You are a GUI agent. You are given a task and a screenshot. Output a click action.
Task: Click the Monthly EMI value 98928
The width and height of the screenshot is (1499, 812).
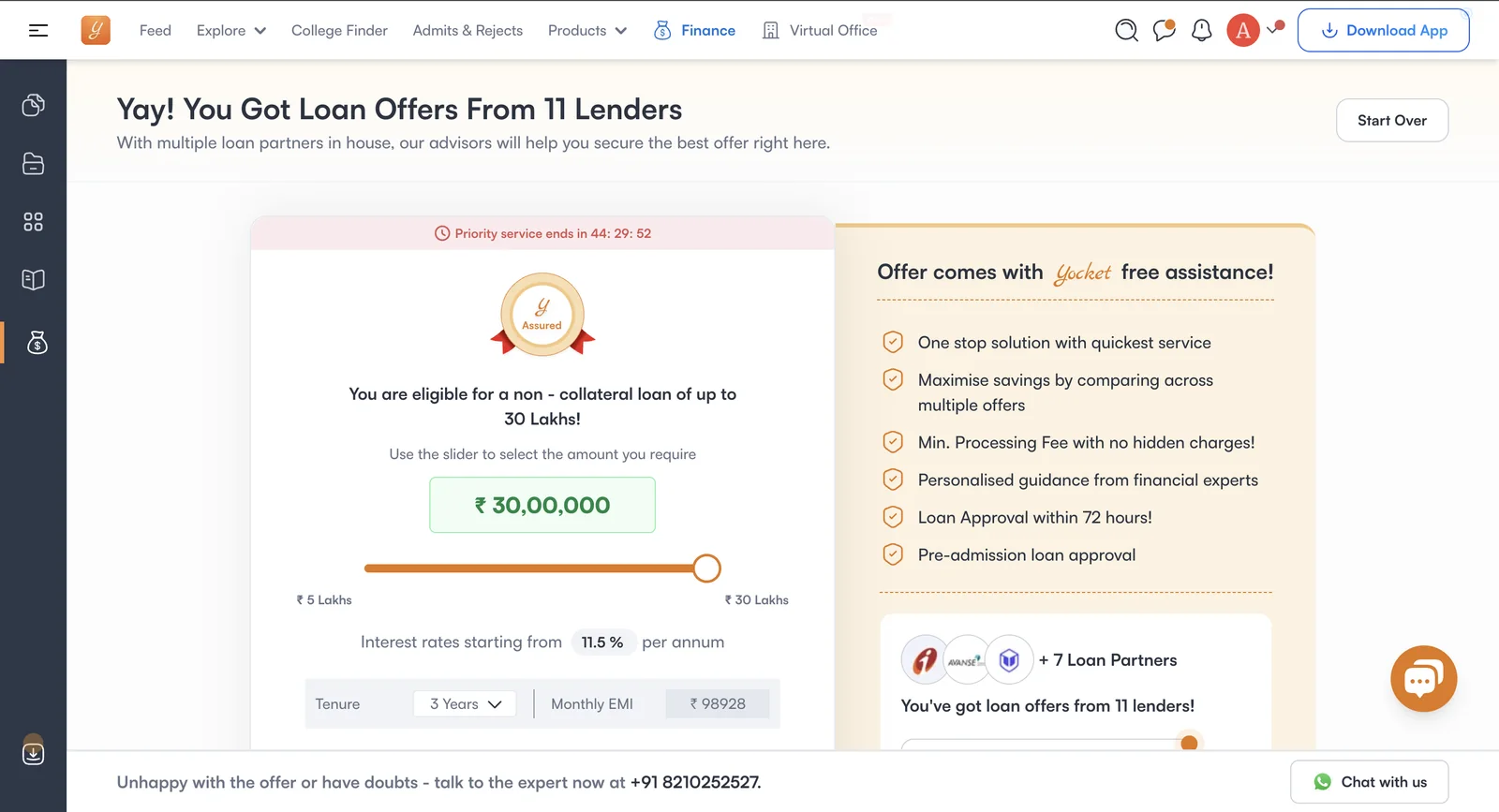click(718, 704)
